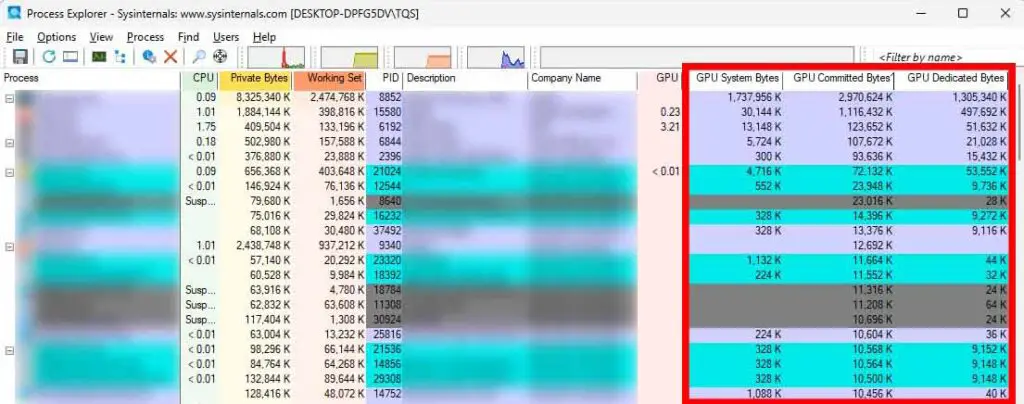
Task: Sort by GPU Dedicated Bytes header
Action: (x=951, y=78)
